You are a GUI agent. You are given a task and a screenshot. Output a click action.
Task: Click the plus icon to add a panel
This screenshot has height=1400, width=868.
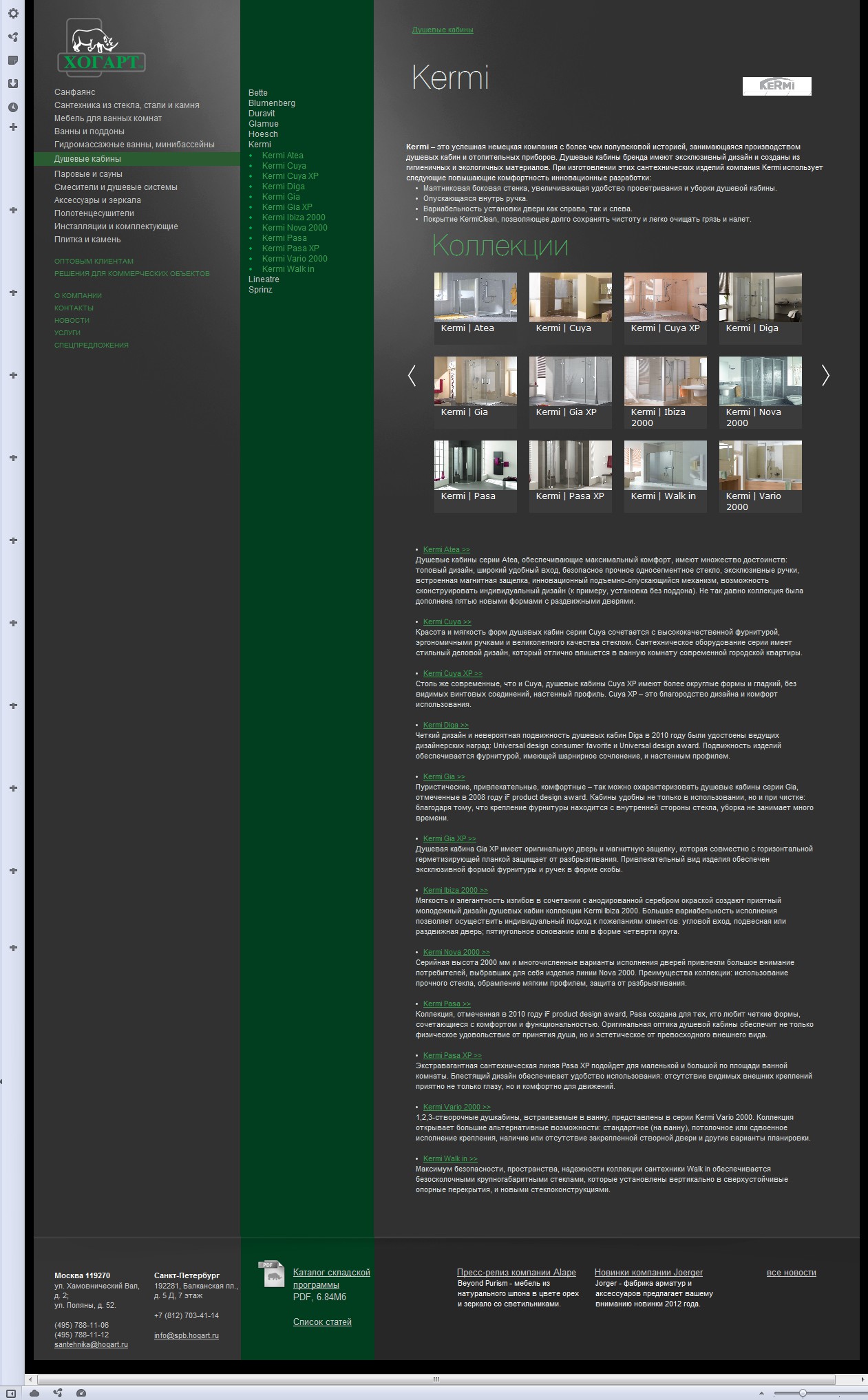click(x=12, y=127)
